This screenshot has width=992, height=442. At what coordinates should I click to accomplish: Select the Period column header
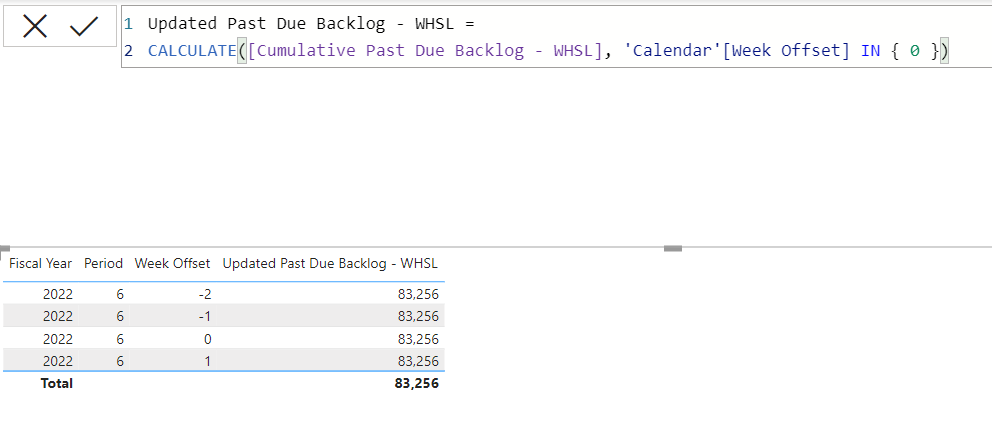point(103,264)
